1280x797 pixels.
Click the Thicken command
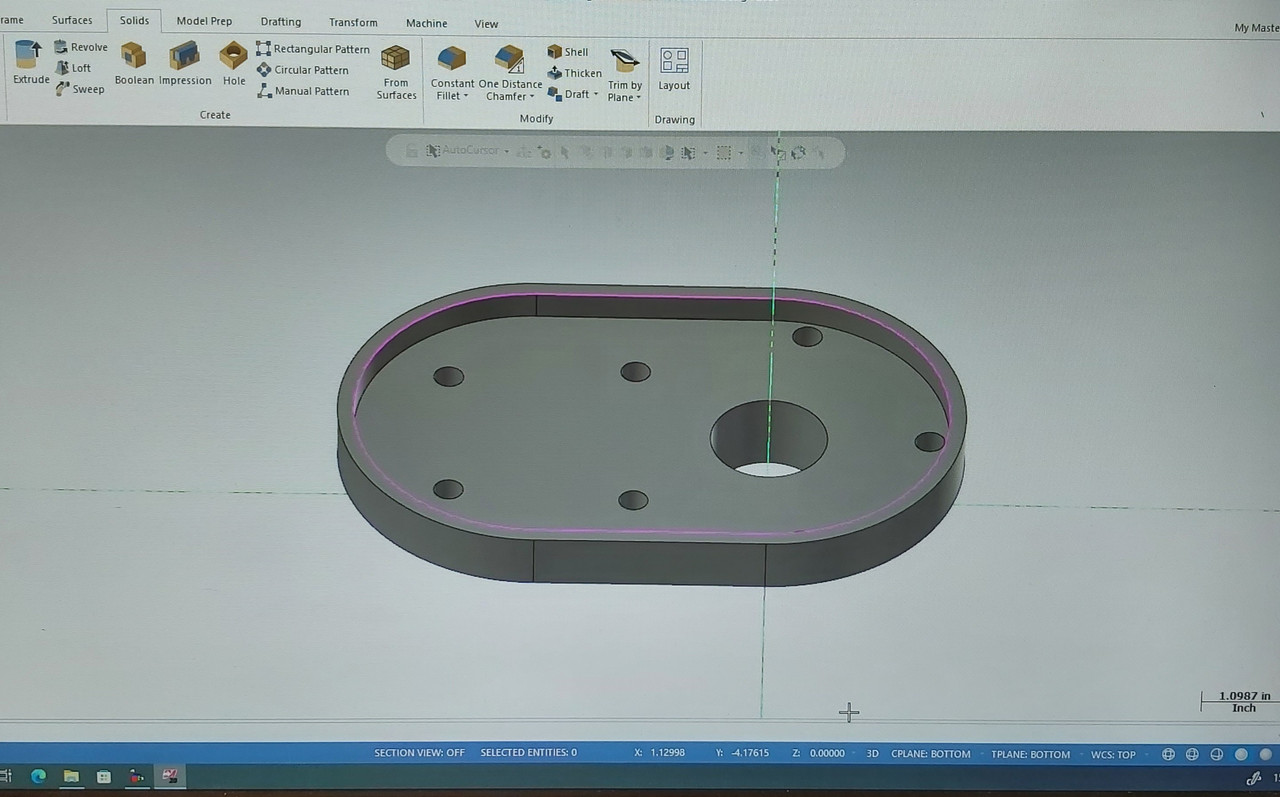click(x=575, y=73)
